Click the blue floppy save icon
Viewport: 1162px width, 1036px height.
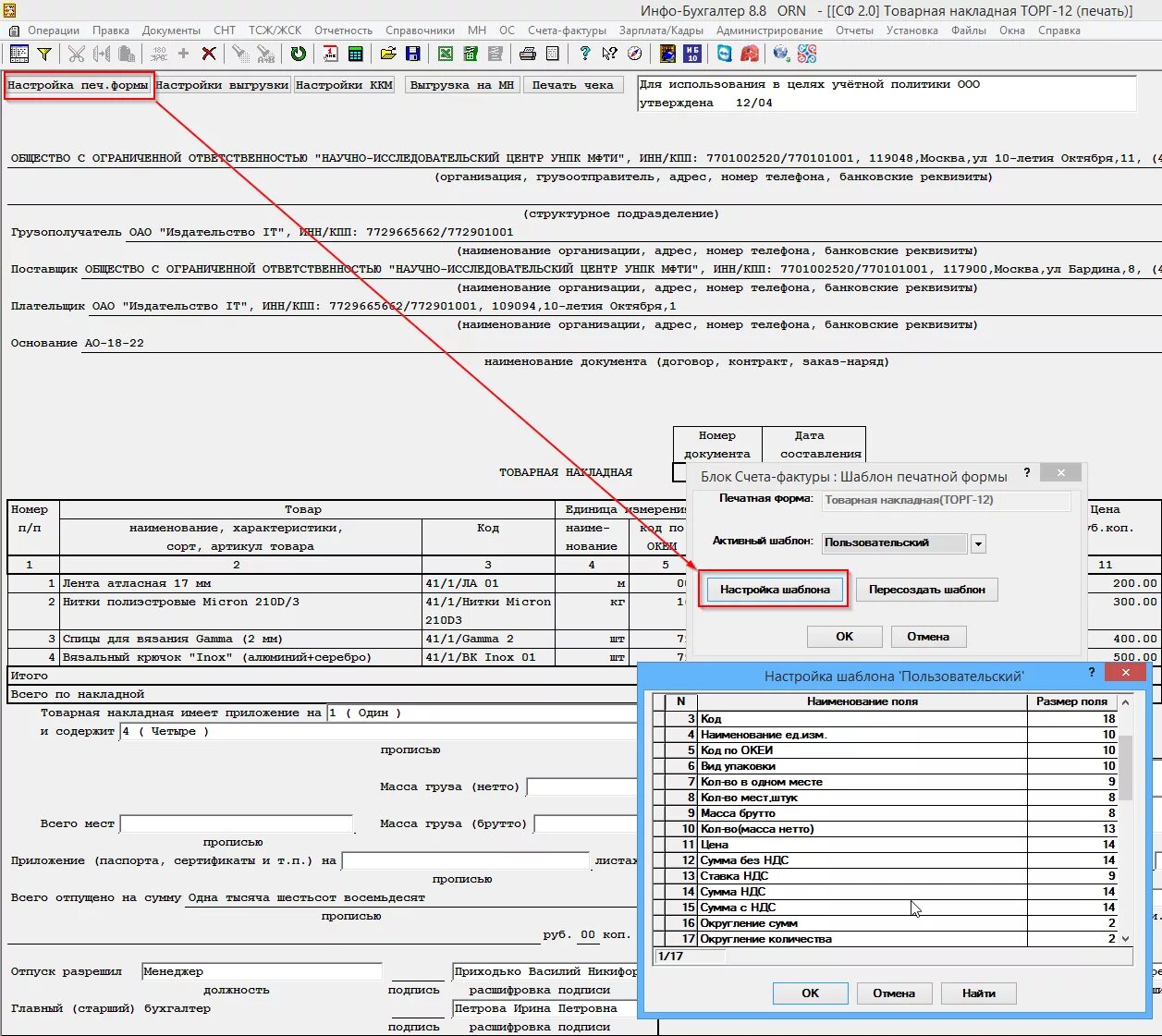pos(413,54)
